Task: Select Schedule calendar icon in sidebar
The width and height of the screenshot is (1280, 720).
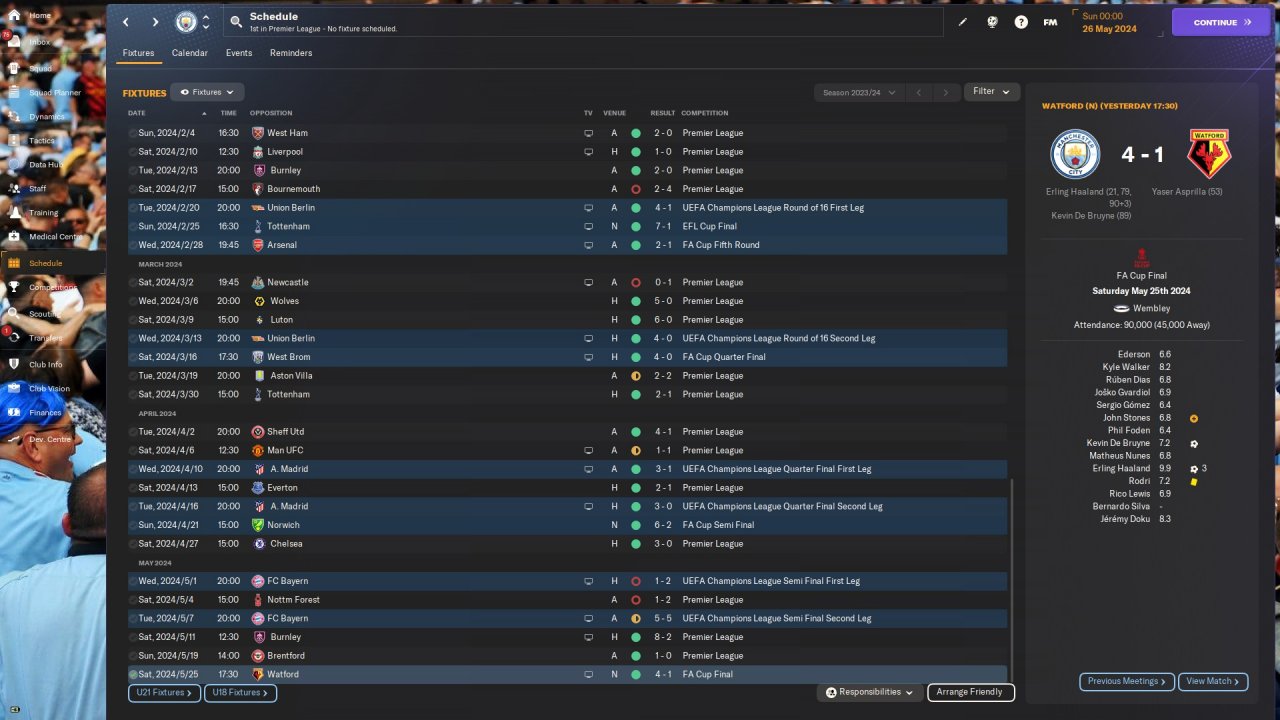Action: click(x=14, y=263)
